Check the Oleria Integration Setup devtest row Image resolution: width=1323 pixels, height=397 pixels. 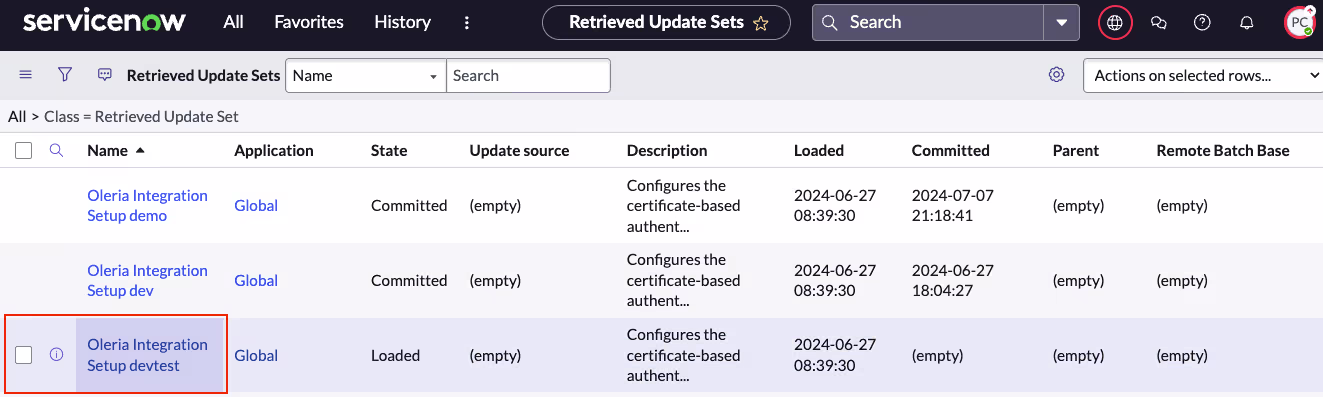pos(24,355)
